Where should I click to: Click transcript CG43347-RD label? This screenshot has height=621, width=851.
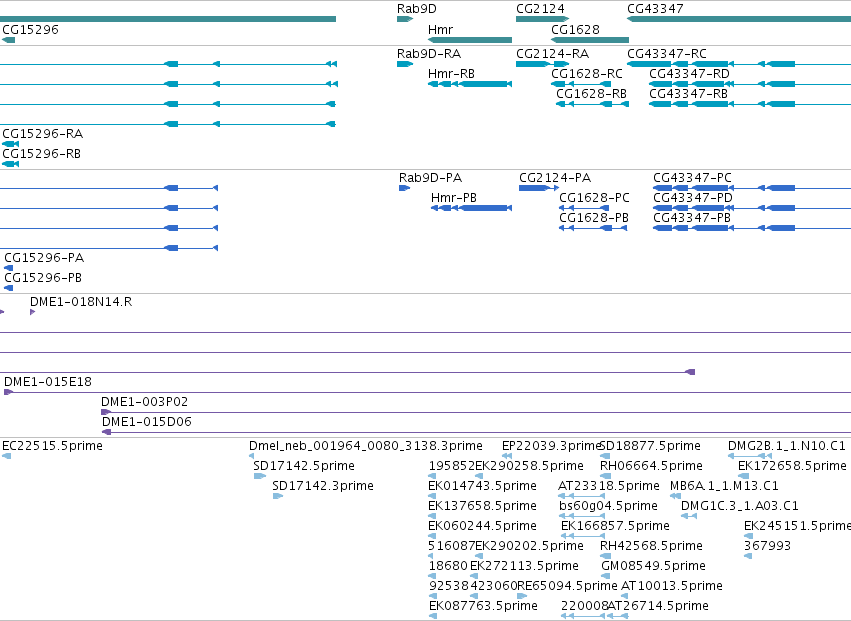pos(689,74)
